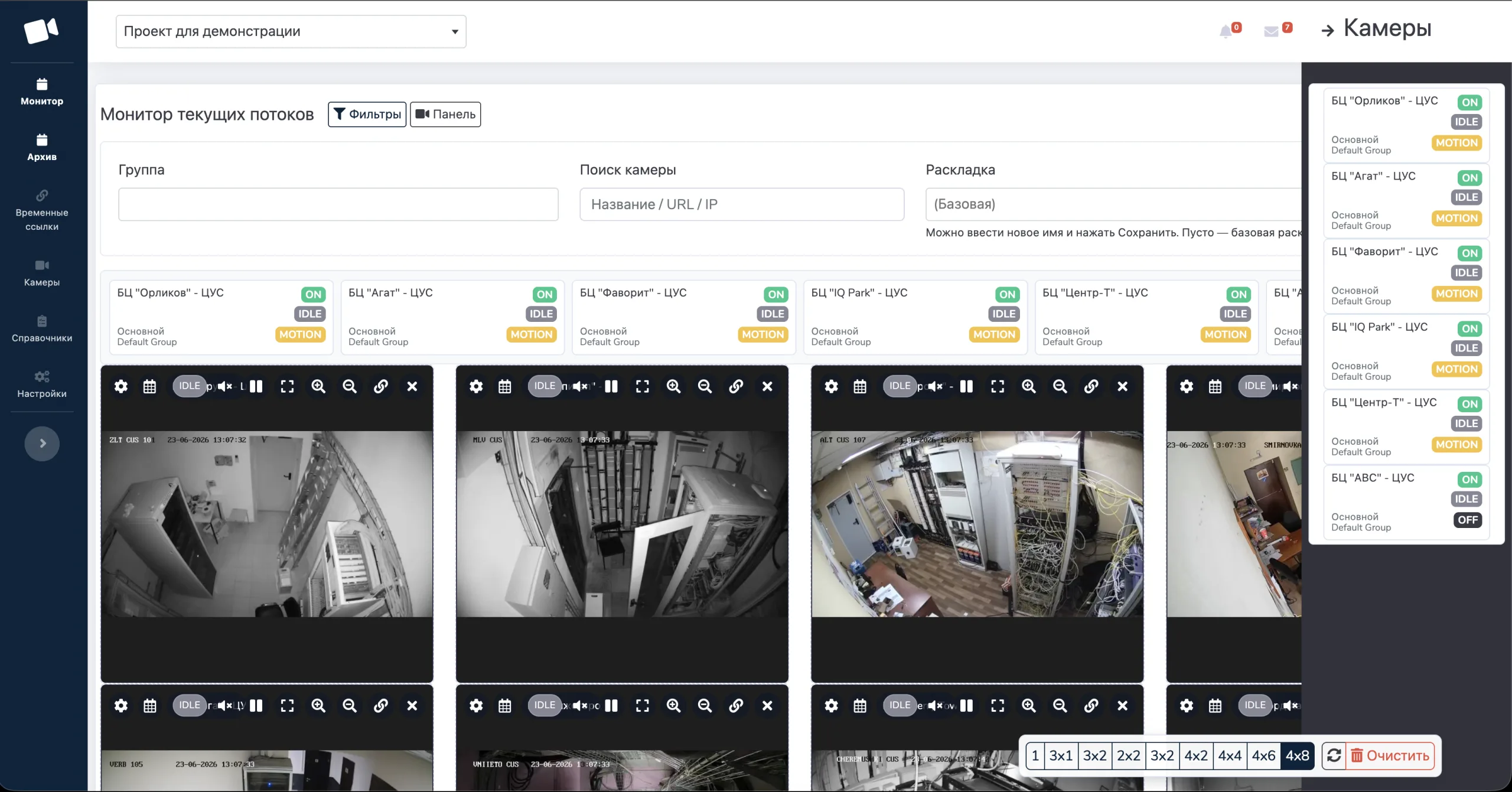Open the Архив section in sidebar
Viewport: 1512px width, 792px height.
click(x=42, y=148)
